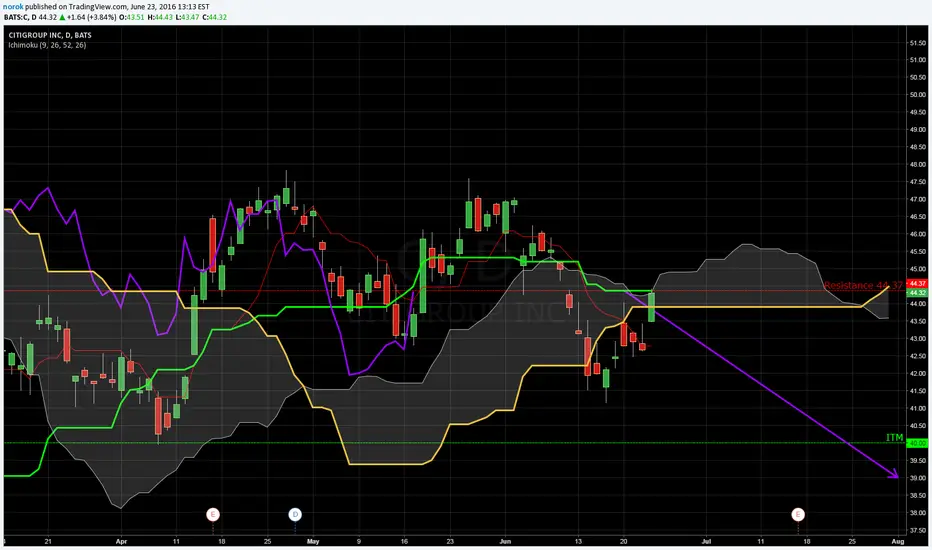Click the 'BATS:C, D' symbol text in header

(20, 17)
